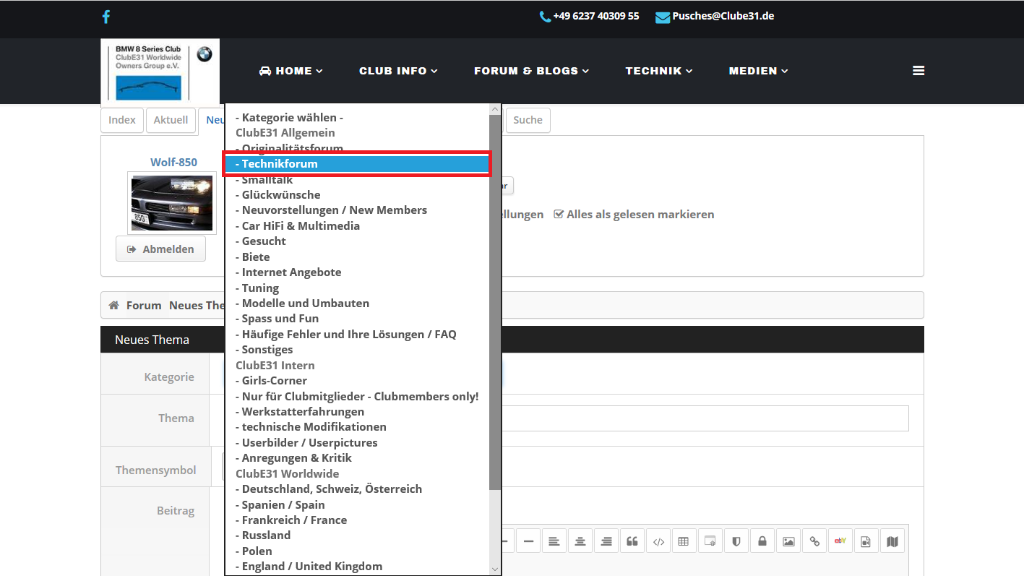1024x576 pixels.
Task: Click the padlock icon in editor toolbar
Action: [762, 542]
